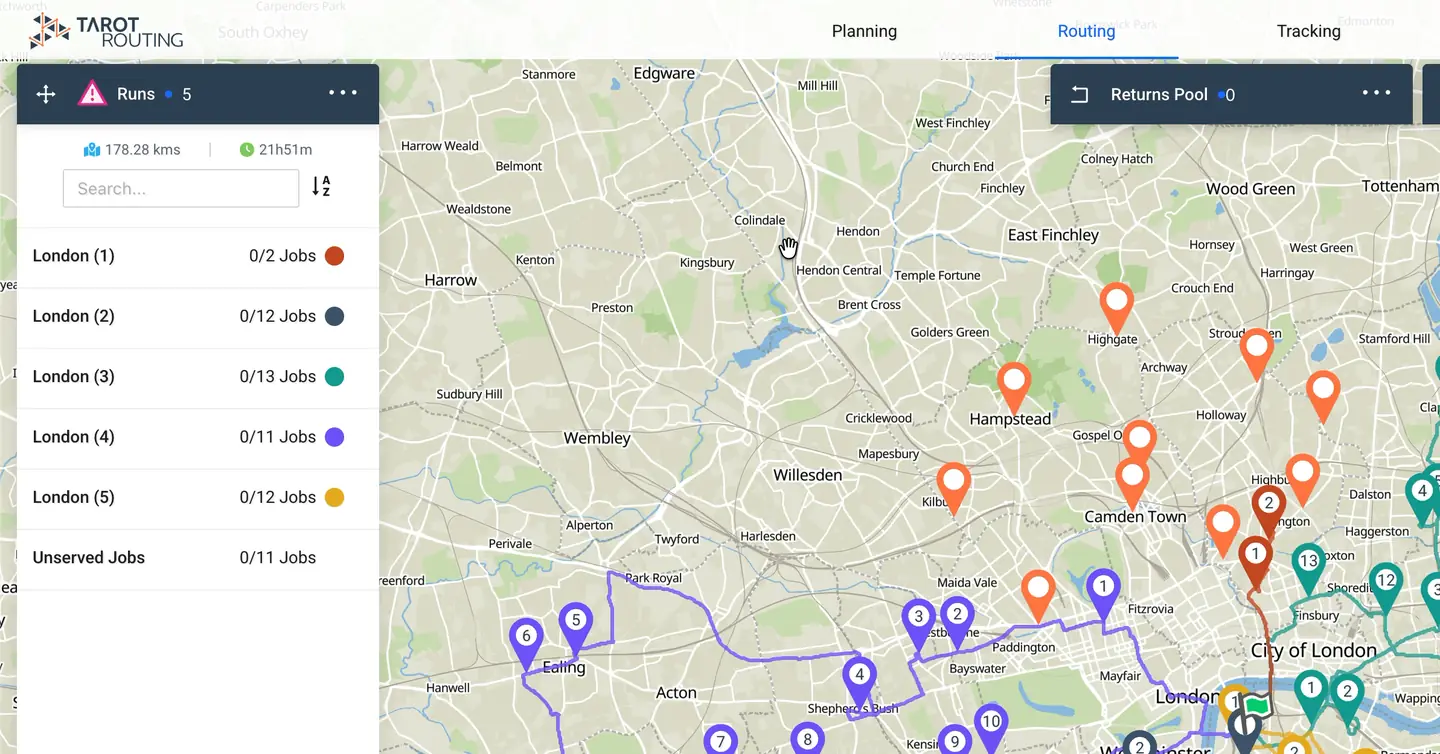Open the Runs panel three-dot menu
The image size is (1440, 754).
point(343,93)
